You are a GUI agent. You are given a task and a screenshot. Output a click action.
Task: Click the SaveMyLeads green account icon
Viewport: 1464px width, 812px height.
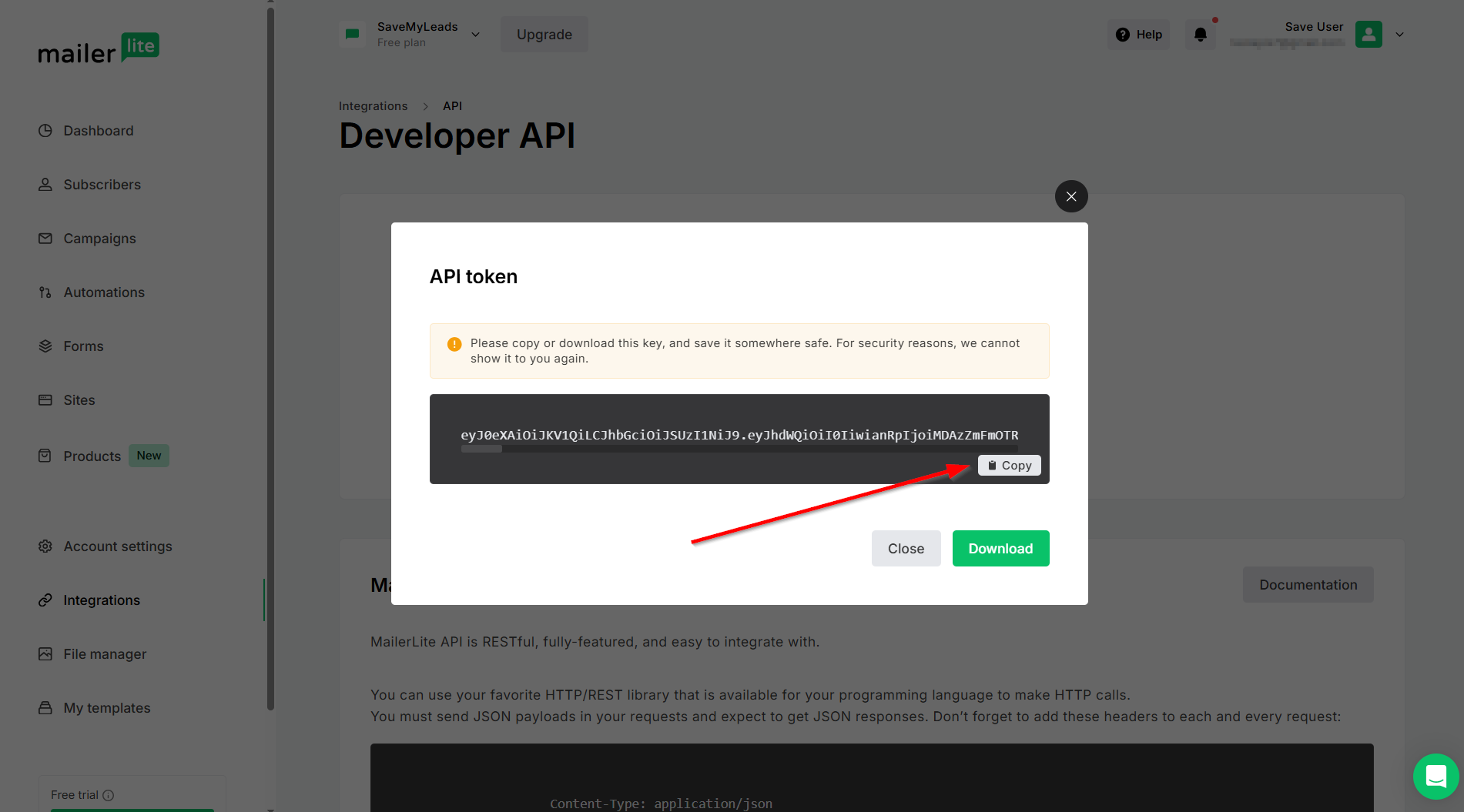coord(353,35)
